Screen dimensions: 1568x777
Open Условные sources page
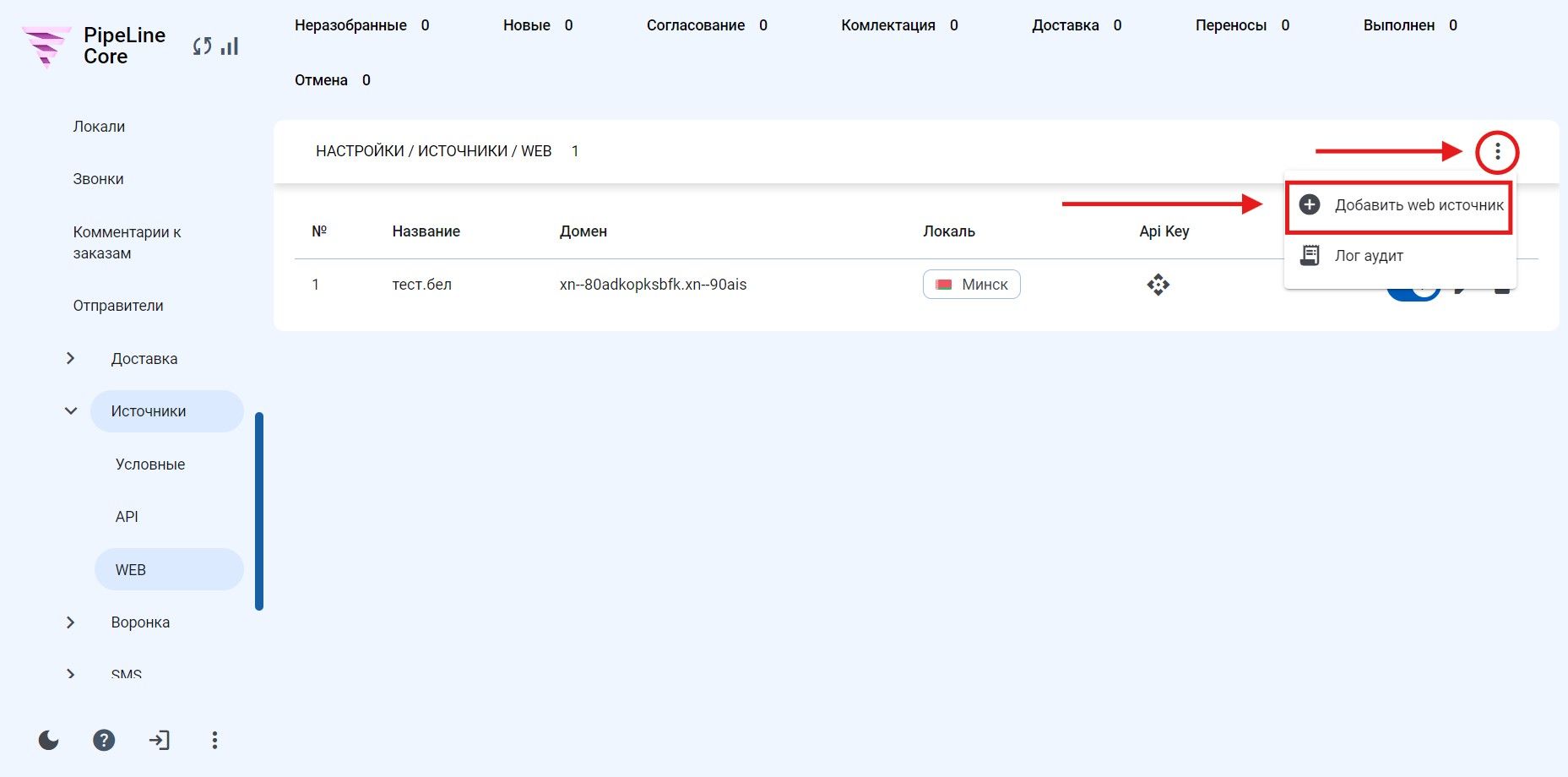point(150,465)
